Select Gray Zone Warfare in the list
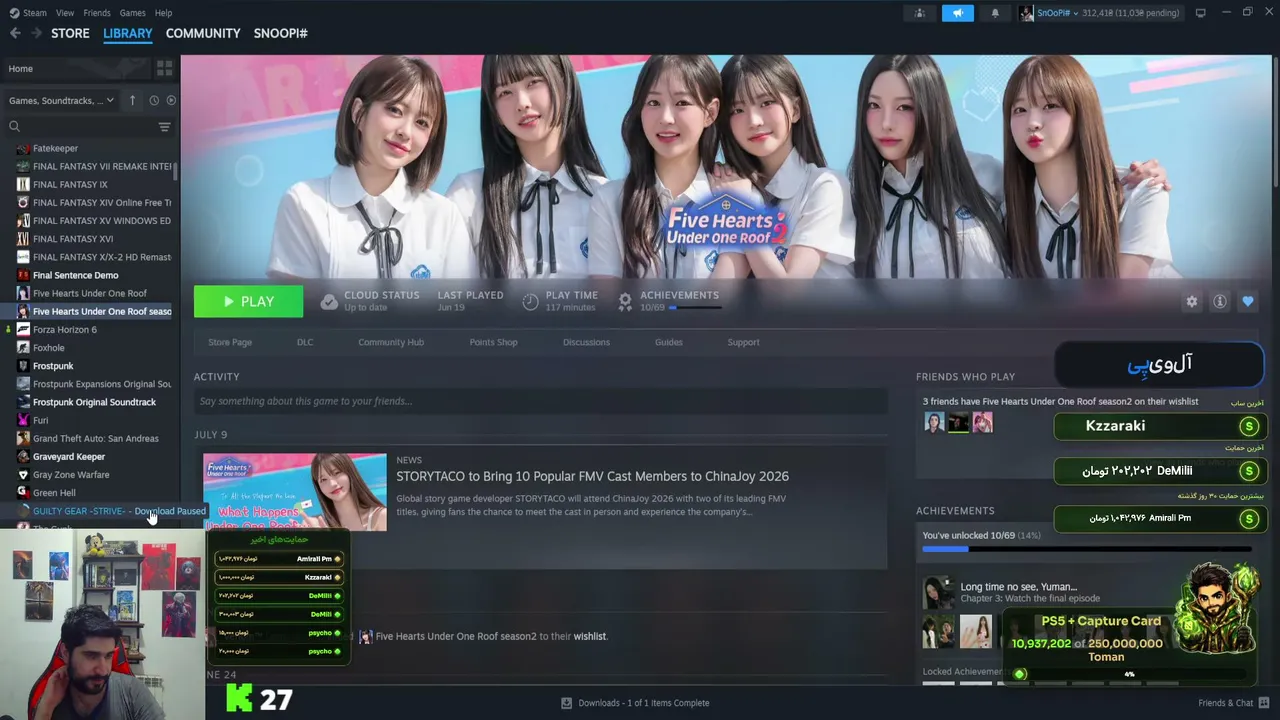The height and width of the screenshot is (720, 1280). [x=71, y=474]
